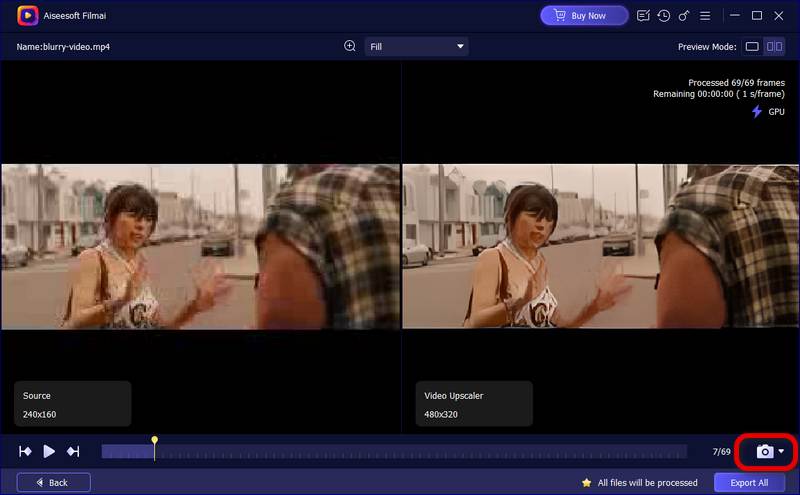Click the 7/69 frame counter

click(x=721, y=452)
